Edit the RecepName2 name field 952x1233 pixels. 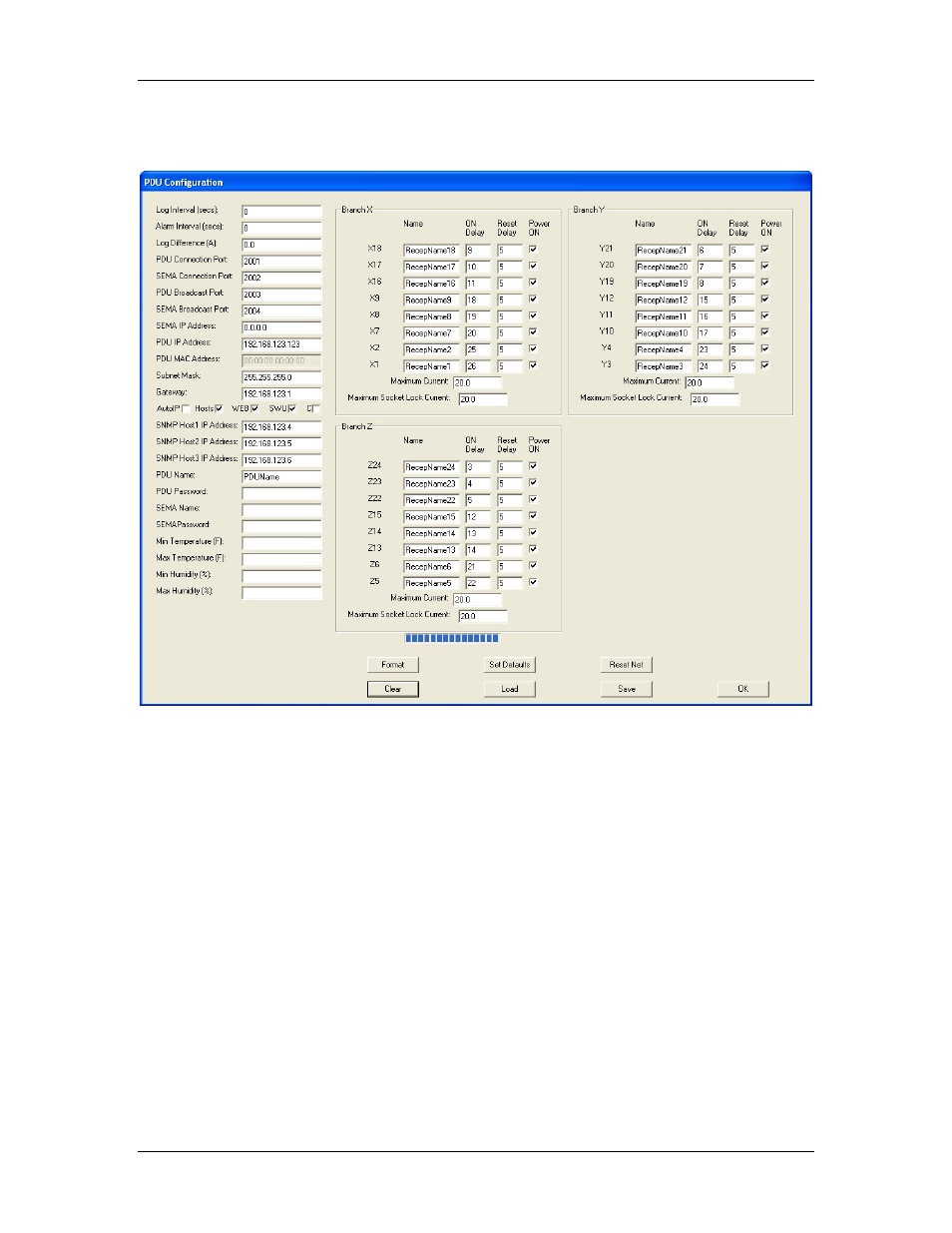[431, 350]
